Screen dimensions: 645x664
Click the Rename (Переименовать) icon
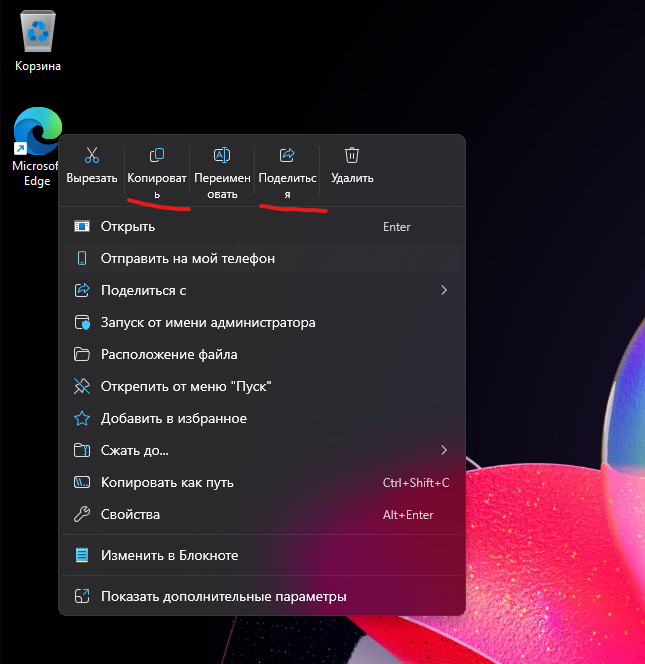click(x=222, y=155)
